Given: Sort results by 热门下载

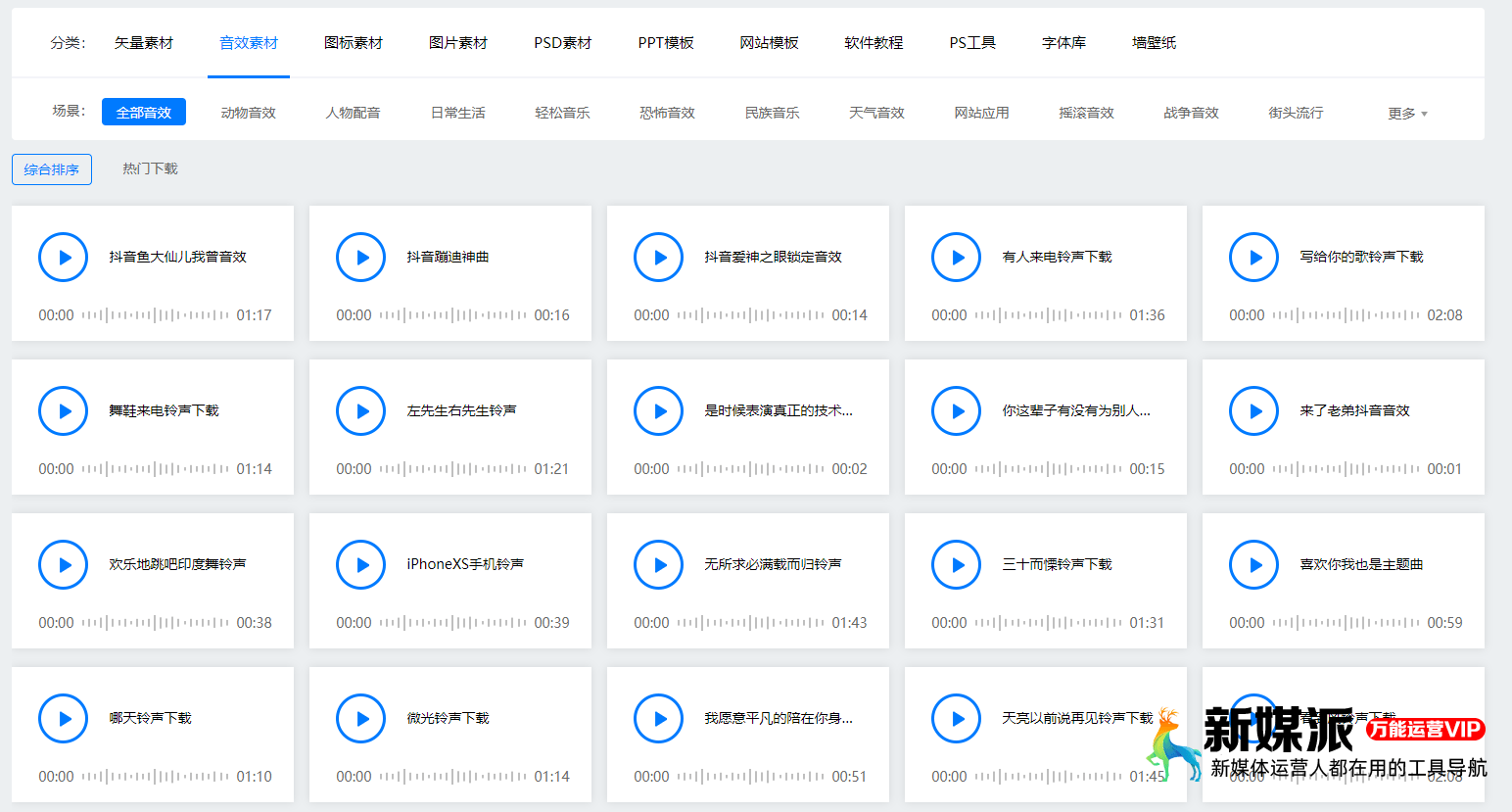Looking at the screenshot, I should coord(150,168).
